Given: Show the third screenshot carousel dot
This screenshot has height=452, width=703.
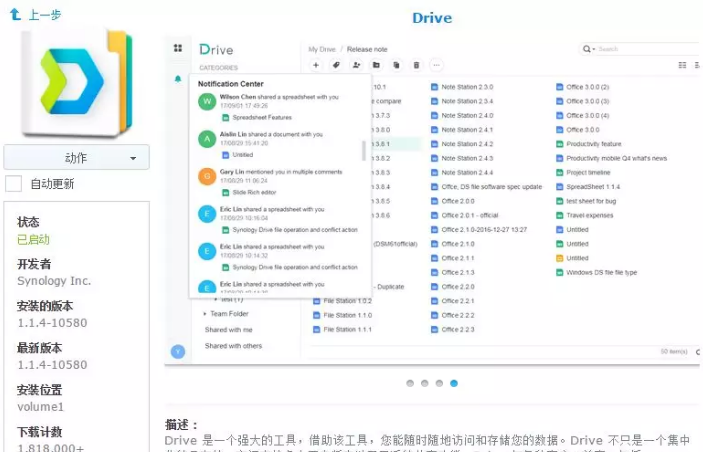Looking at the screenshot, I should (439, 383).
